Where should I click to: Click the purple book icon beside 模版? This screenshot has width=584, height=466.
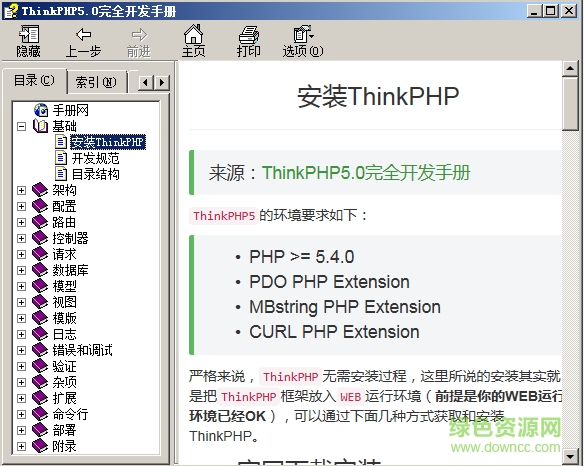40,318
